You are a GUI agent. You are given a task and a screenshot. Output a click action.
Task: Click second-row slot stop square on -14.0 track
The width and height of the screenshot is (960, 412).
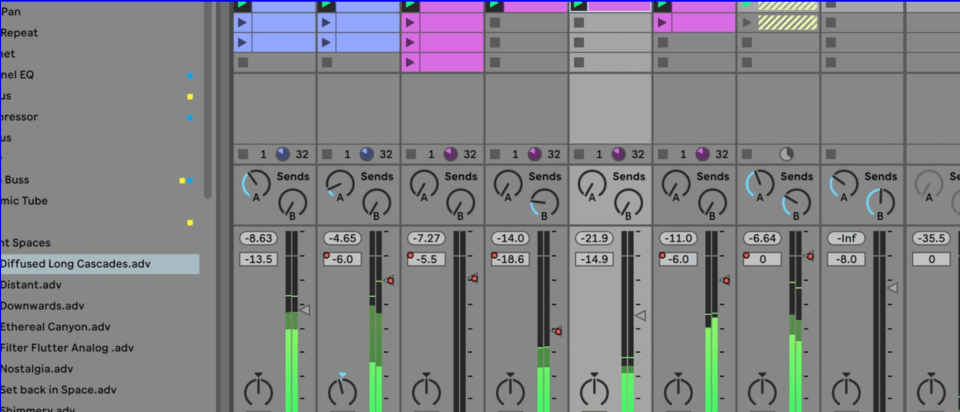[495, 23]
